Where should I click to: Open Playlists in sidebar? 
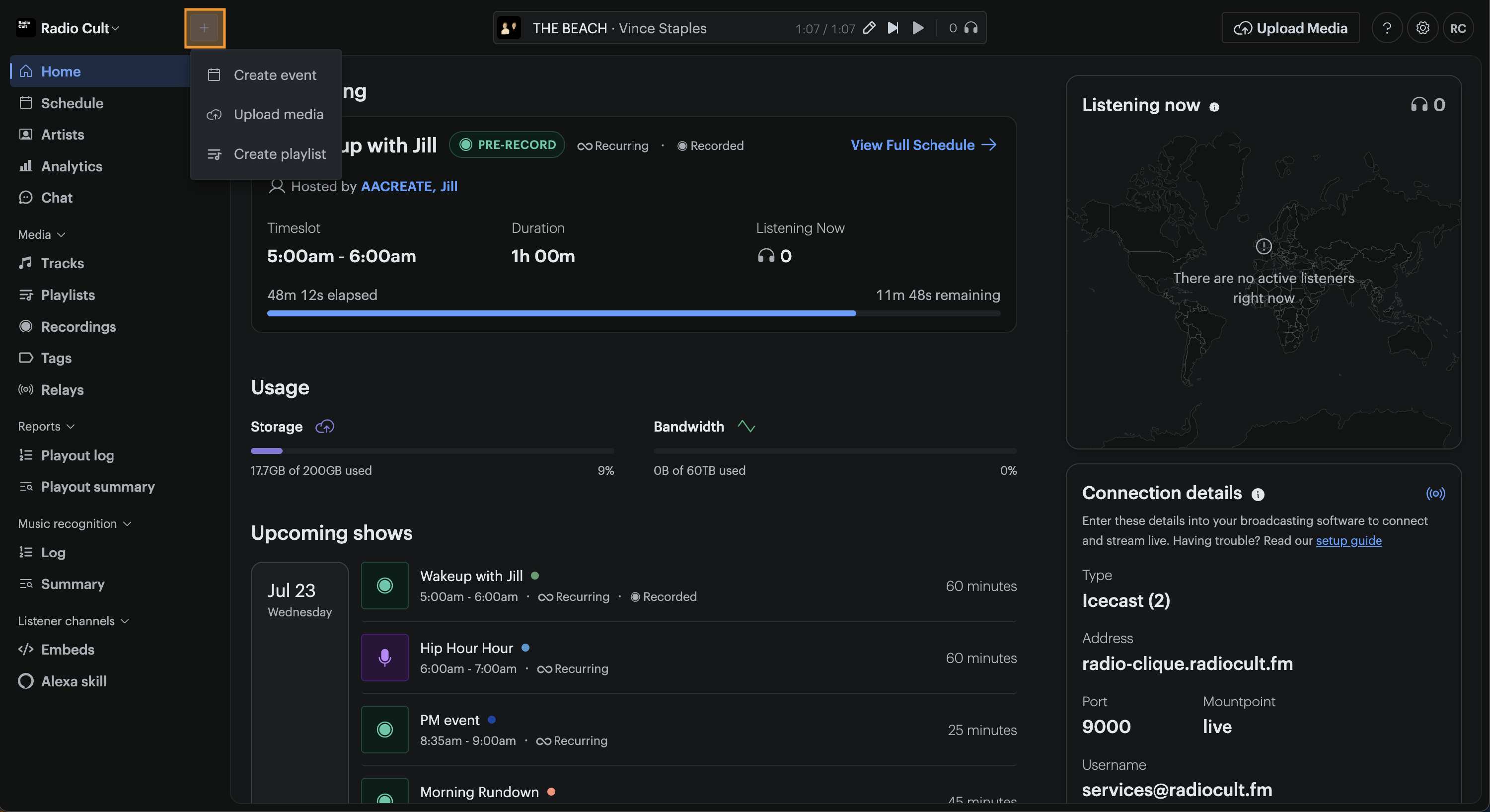click(x=68, y=295)
